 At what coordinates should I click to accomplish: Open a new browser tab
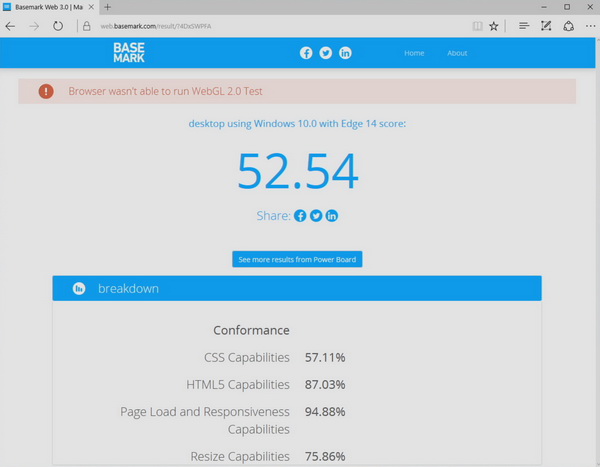tap(107, 7)
